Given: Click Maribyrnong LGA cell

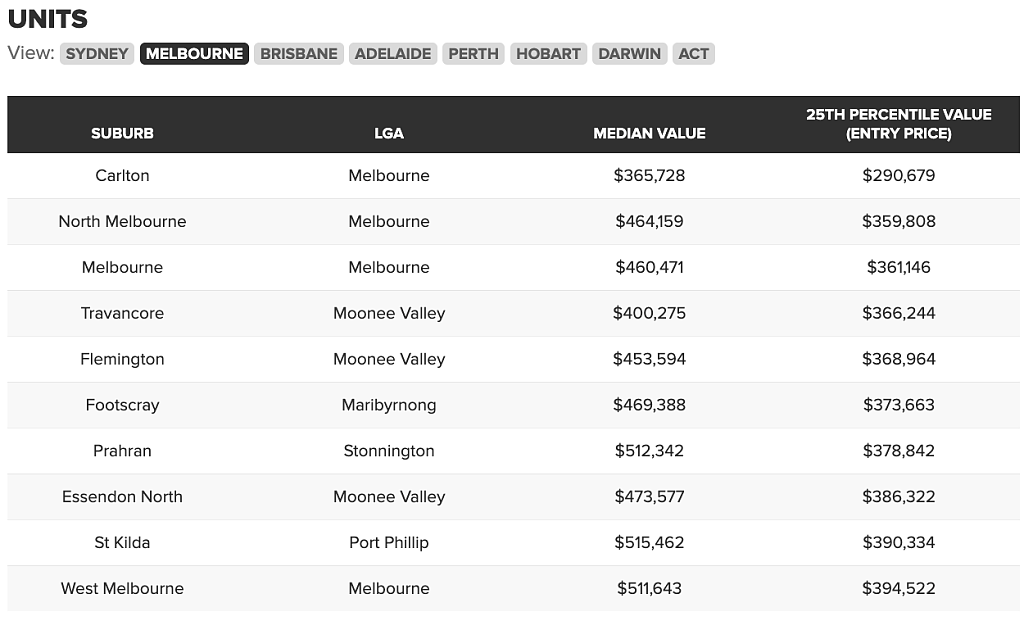Looking at the screenshot, I should [389, 405].
